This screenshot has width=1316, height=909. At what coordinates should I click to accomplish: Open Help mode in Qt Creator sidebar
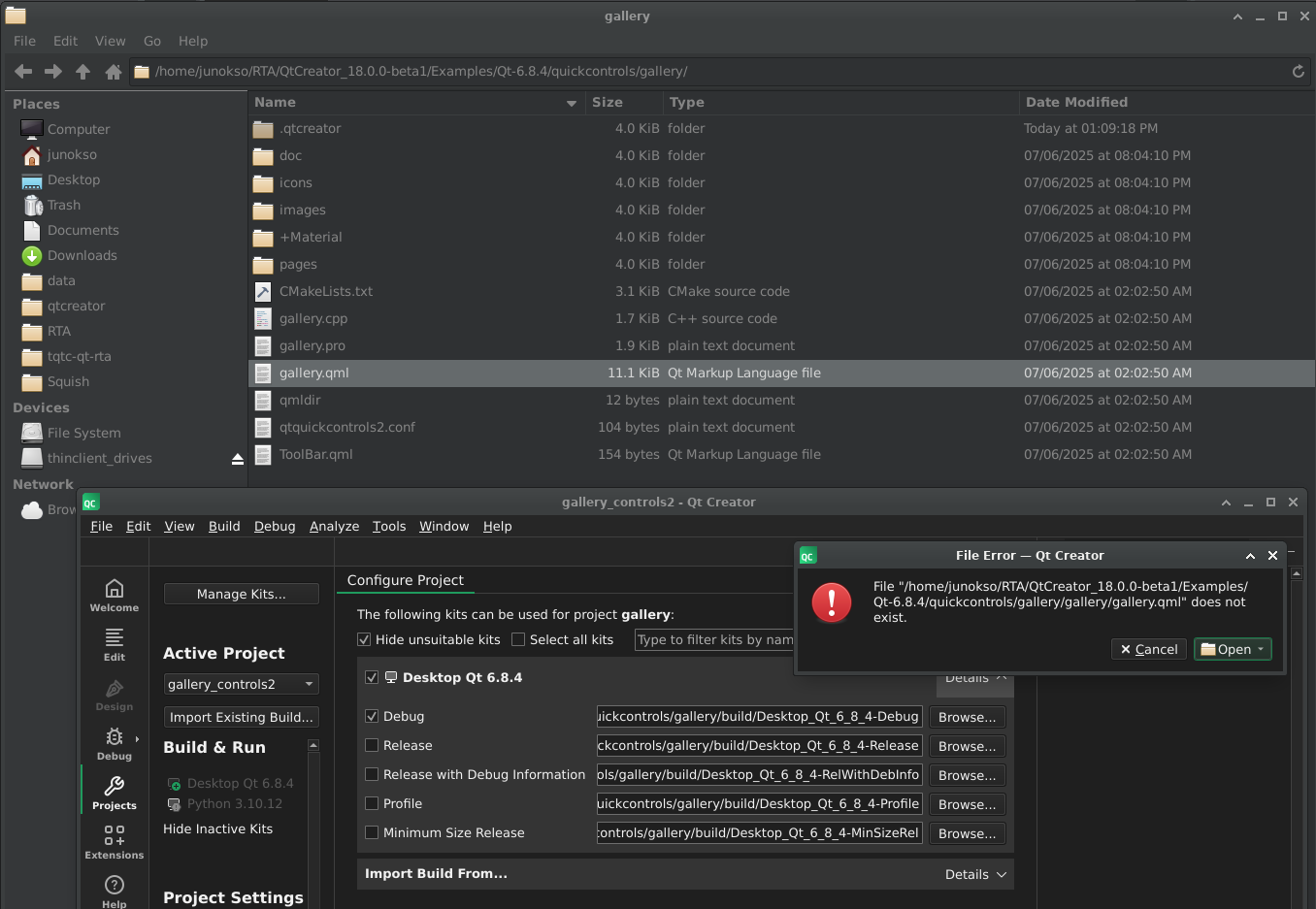[115, 891]
